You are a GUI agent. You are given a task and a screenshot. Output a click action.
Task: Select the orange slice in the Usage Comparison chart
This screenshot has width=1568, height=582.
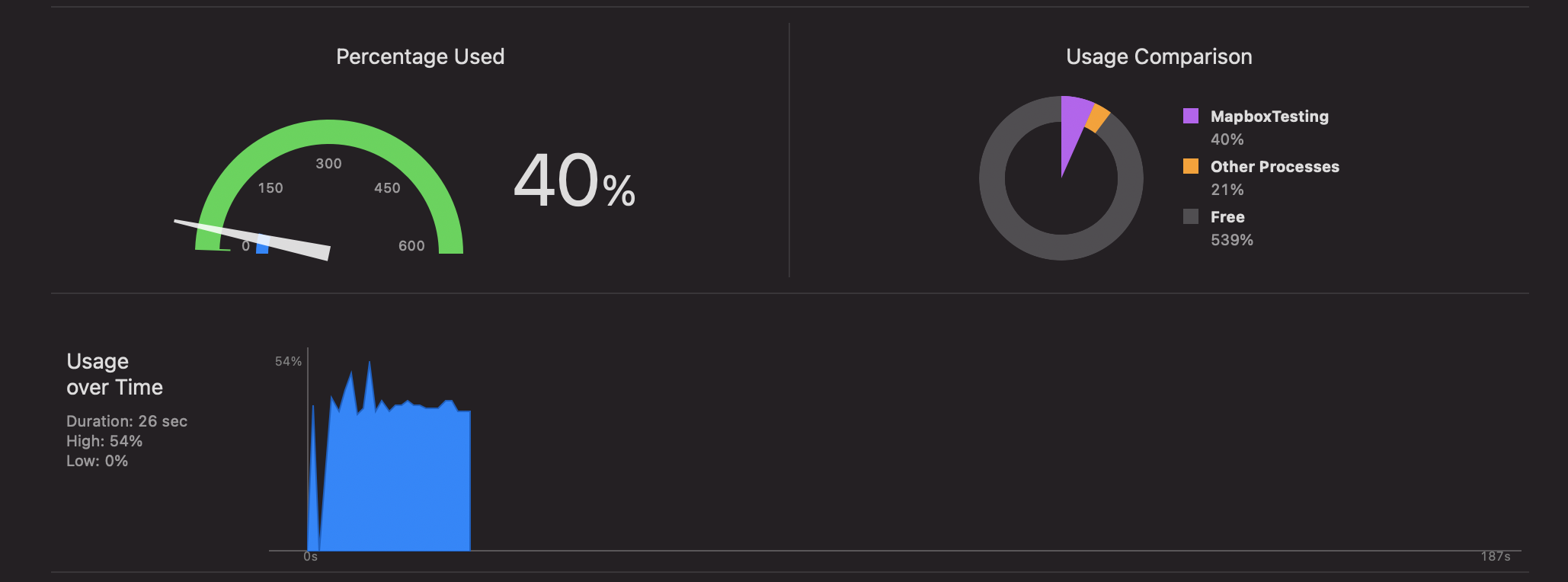[x=1095, y=118]
